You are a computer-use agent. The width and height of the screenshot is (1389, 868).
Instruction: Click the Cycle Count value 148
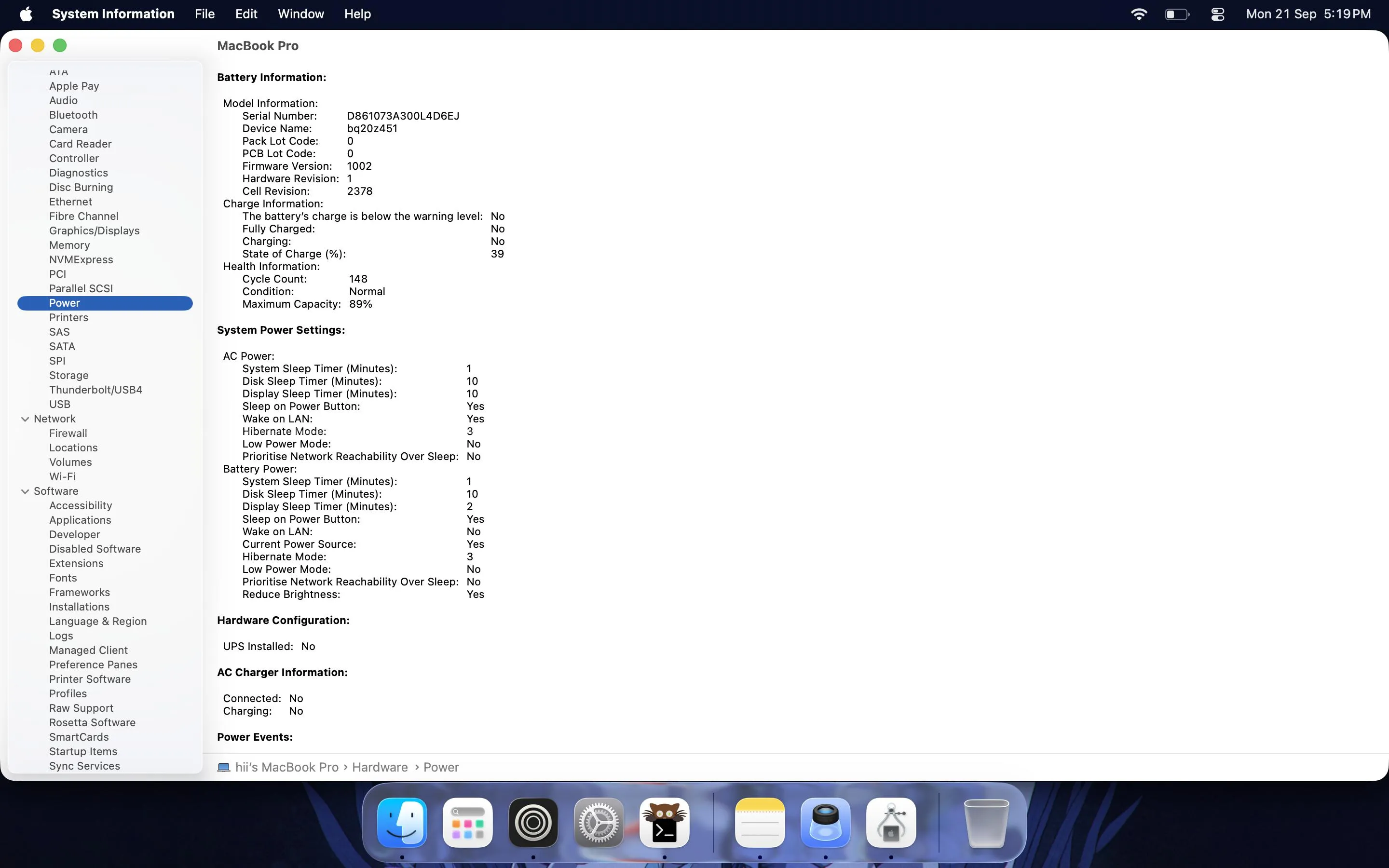(x=358, y=279)
